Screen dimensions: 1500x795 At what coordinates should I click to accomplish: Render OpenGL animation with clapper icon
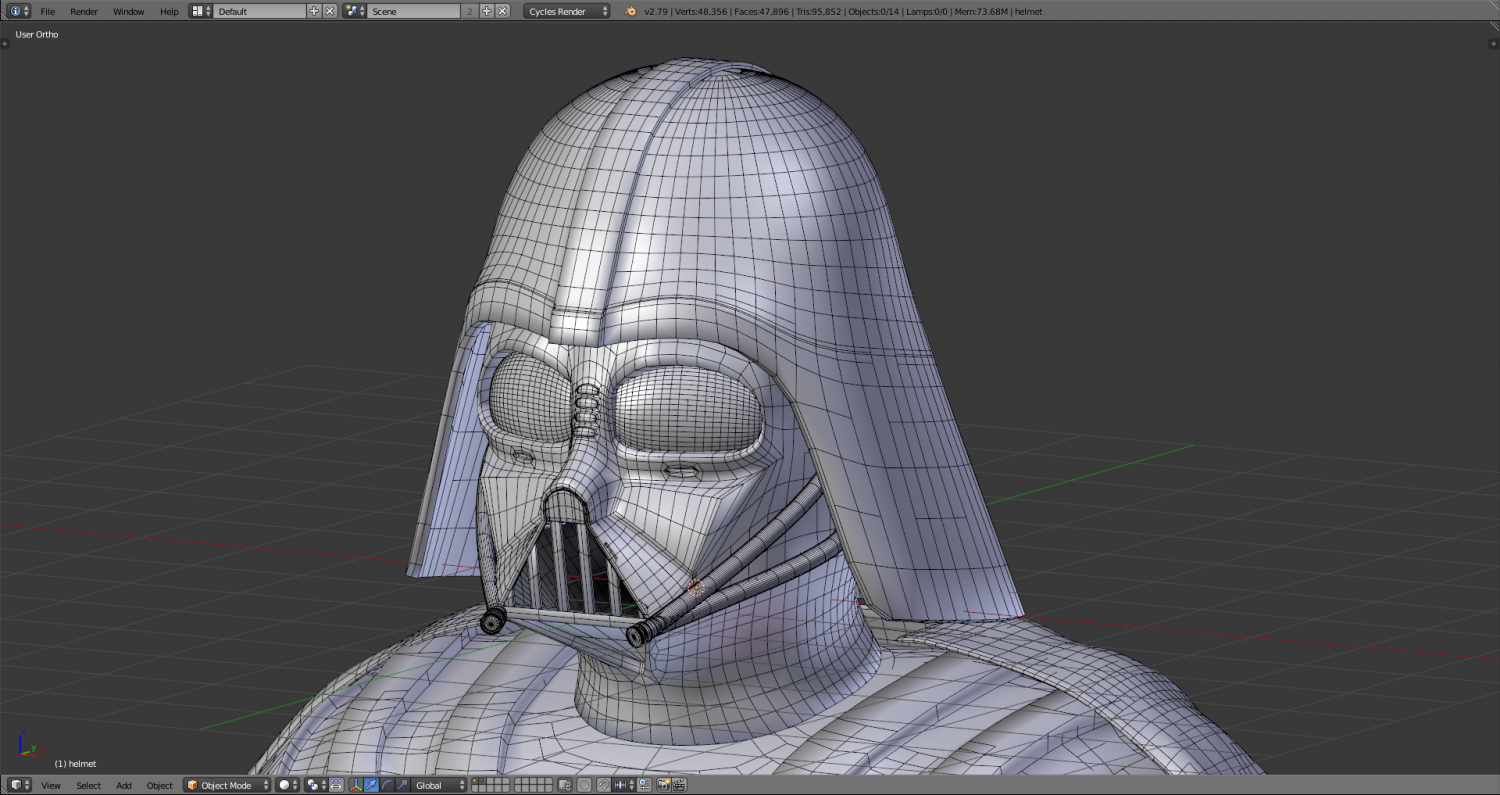(x=679, y=785)
